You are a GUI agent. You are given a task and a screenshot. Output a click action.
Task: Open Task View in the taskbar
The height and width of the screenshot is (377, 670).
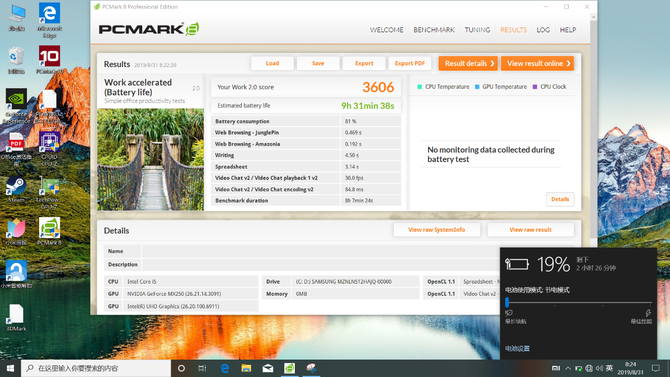[x=203, y=368]
